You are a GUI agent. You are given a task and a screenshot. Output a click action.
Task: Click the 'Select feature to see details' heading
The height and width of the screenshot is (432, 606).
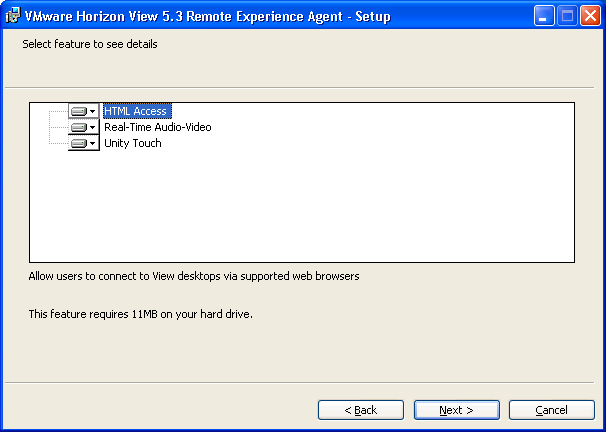coord(90,44)
